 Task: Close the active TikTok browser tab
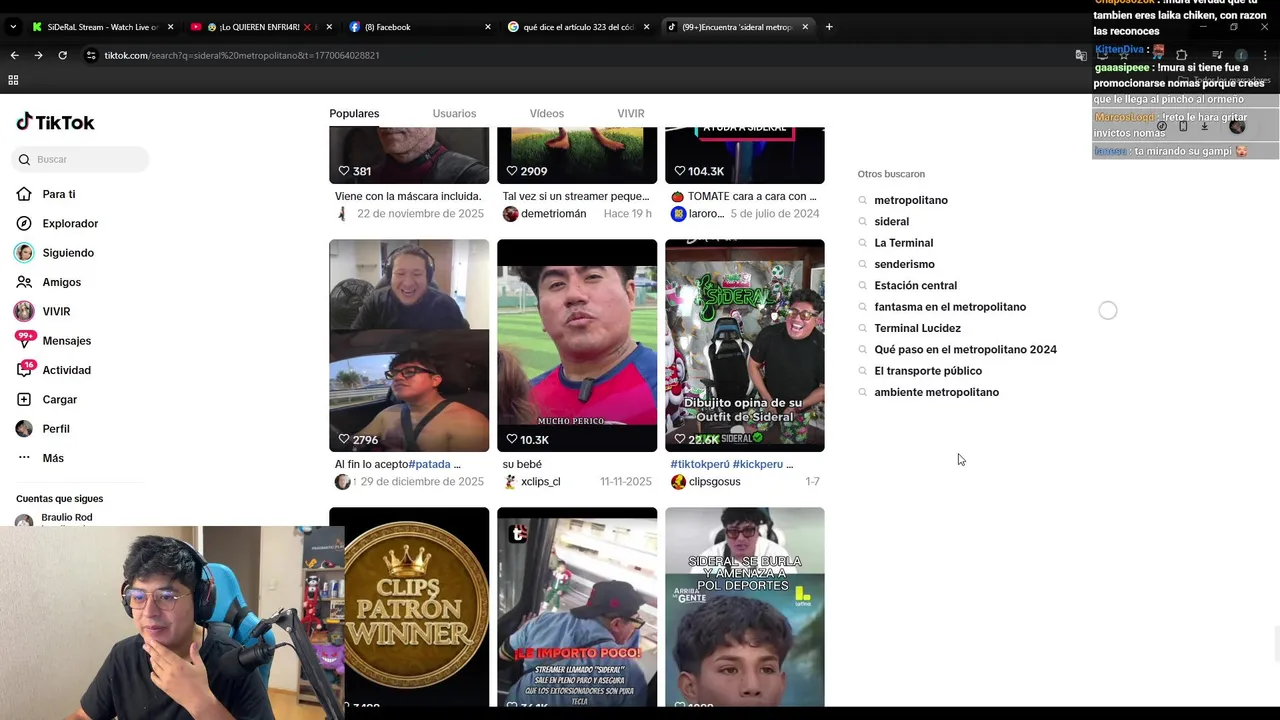click(x=805, y=27)
